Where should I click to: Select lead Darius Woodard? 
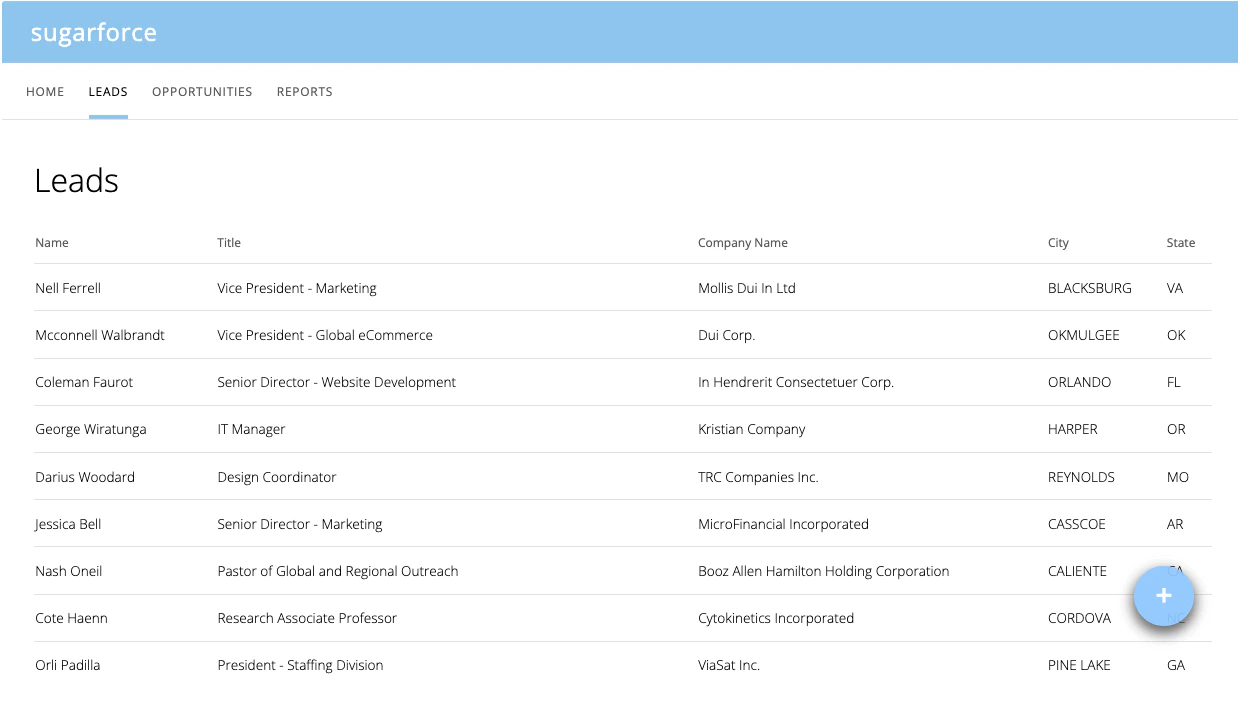[85, 477]
